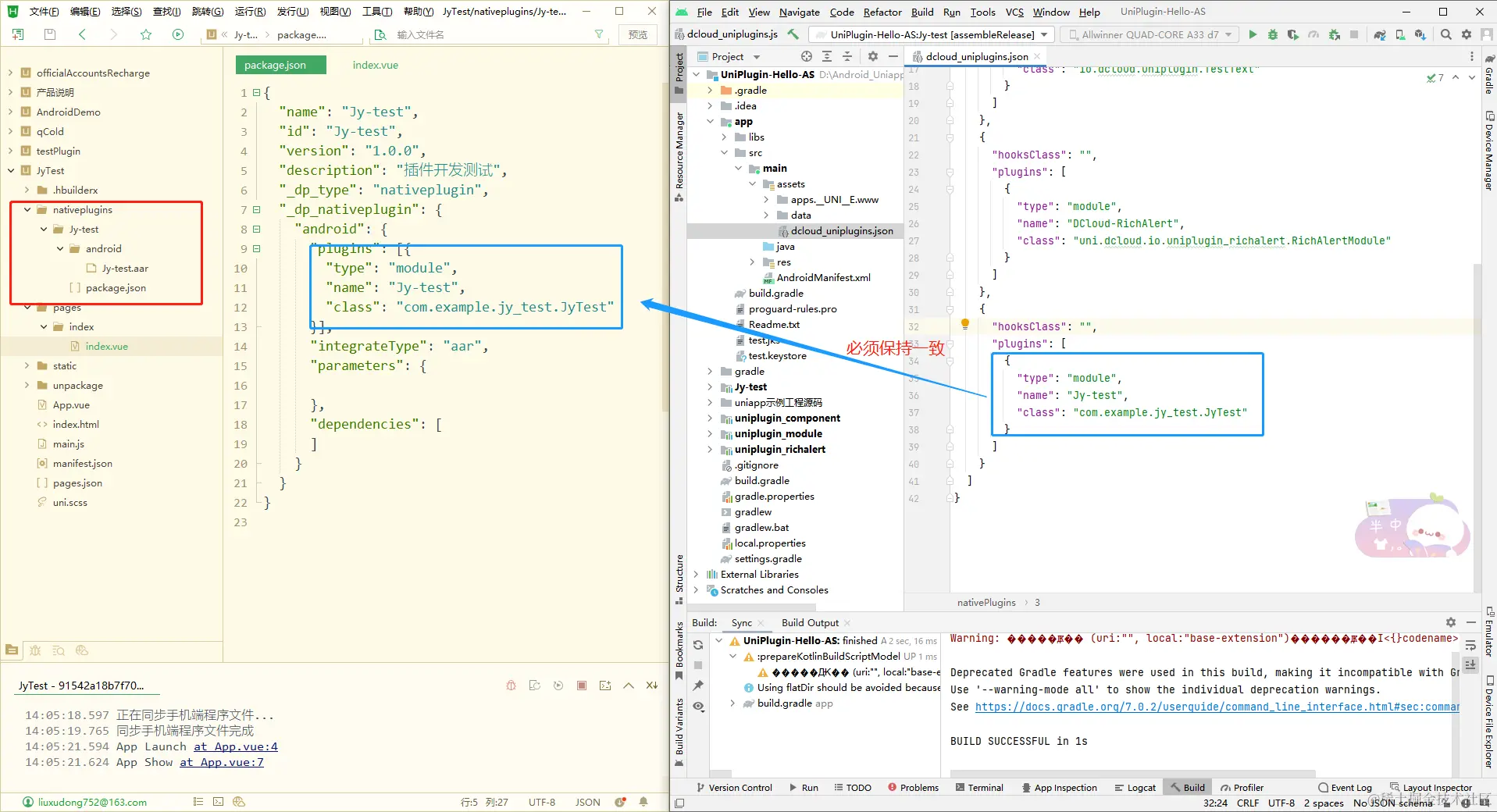The width and height of the screenshot is (1497, 812).
Task: Click the pin tab icon in the Build panel
Action: [698, 686]
